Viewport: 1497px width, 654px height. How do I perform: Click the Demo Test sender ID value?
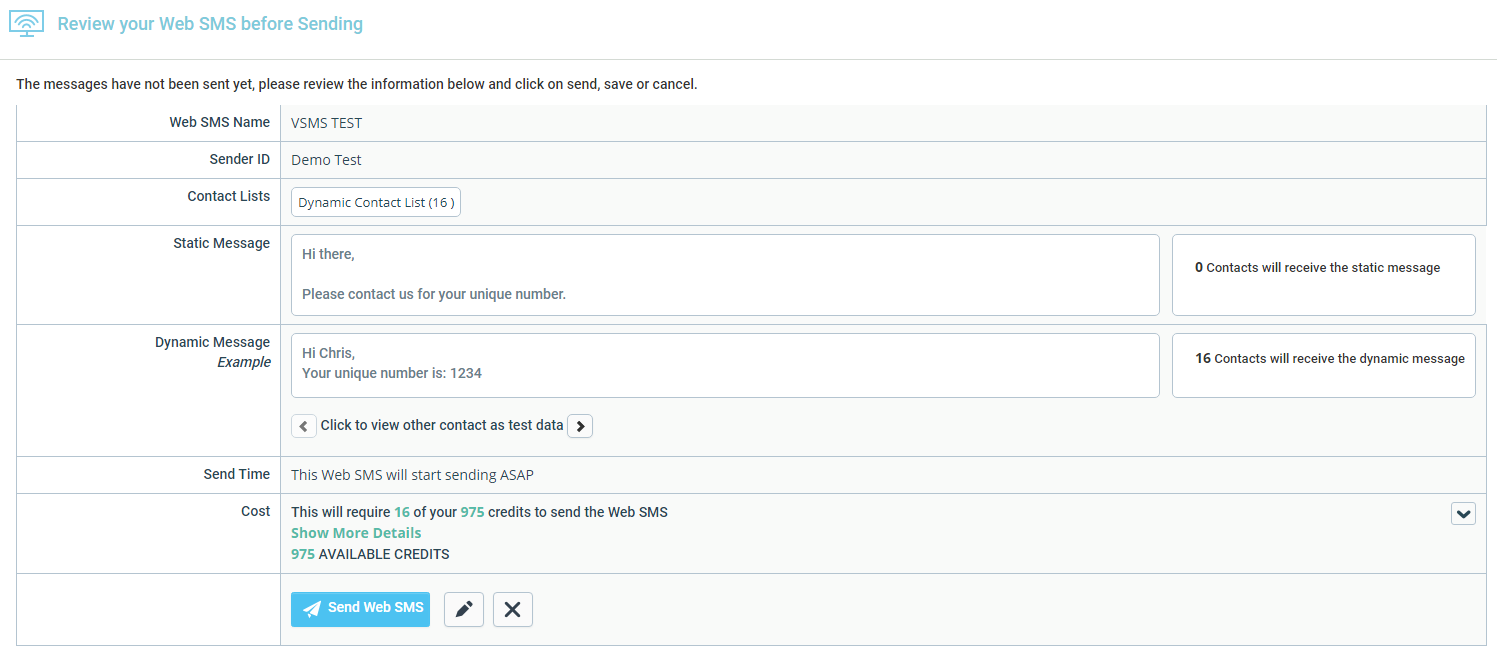(326, 160)
